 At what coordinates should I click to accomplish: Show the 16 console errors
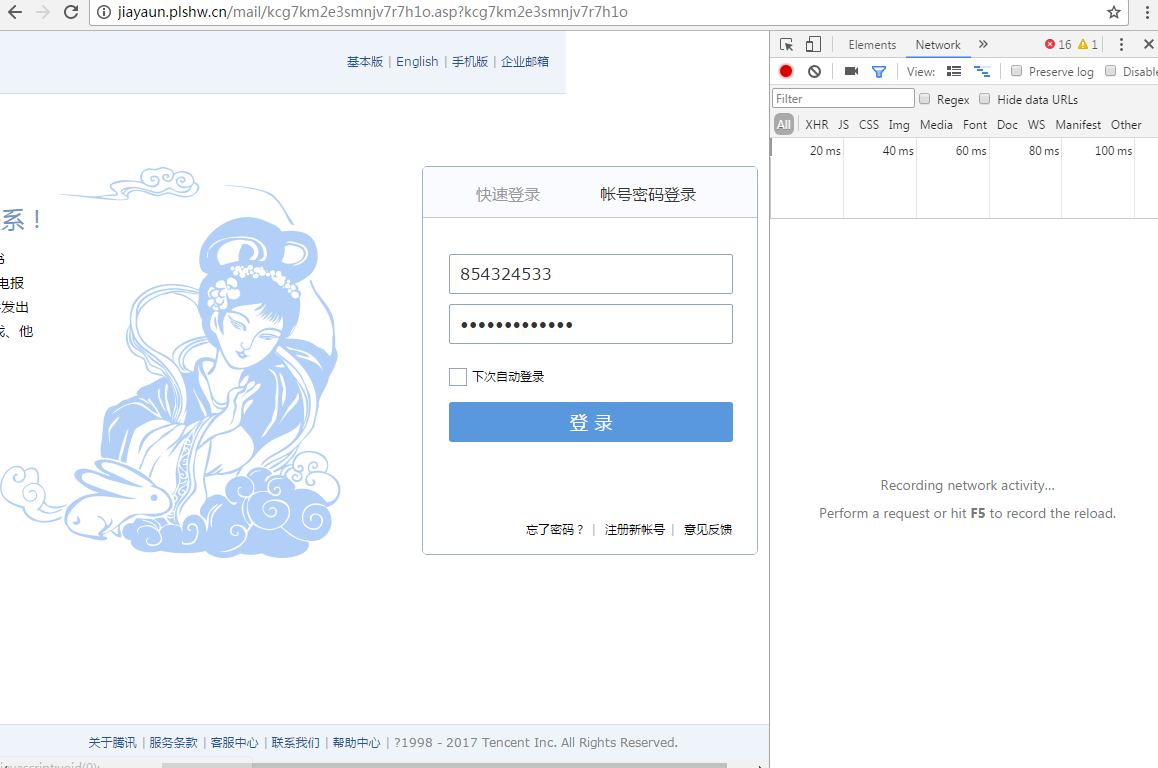click(1058, 44)
